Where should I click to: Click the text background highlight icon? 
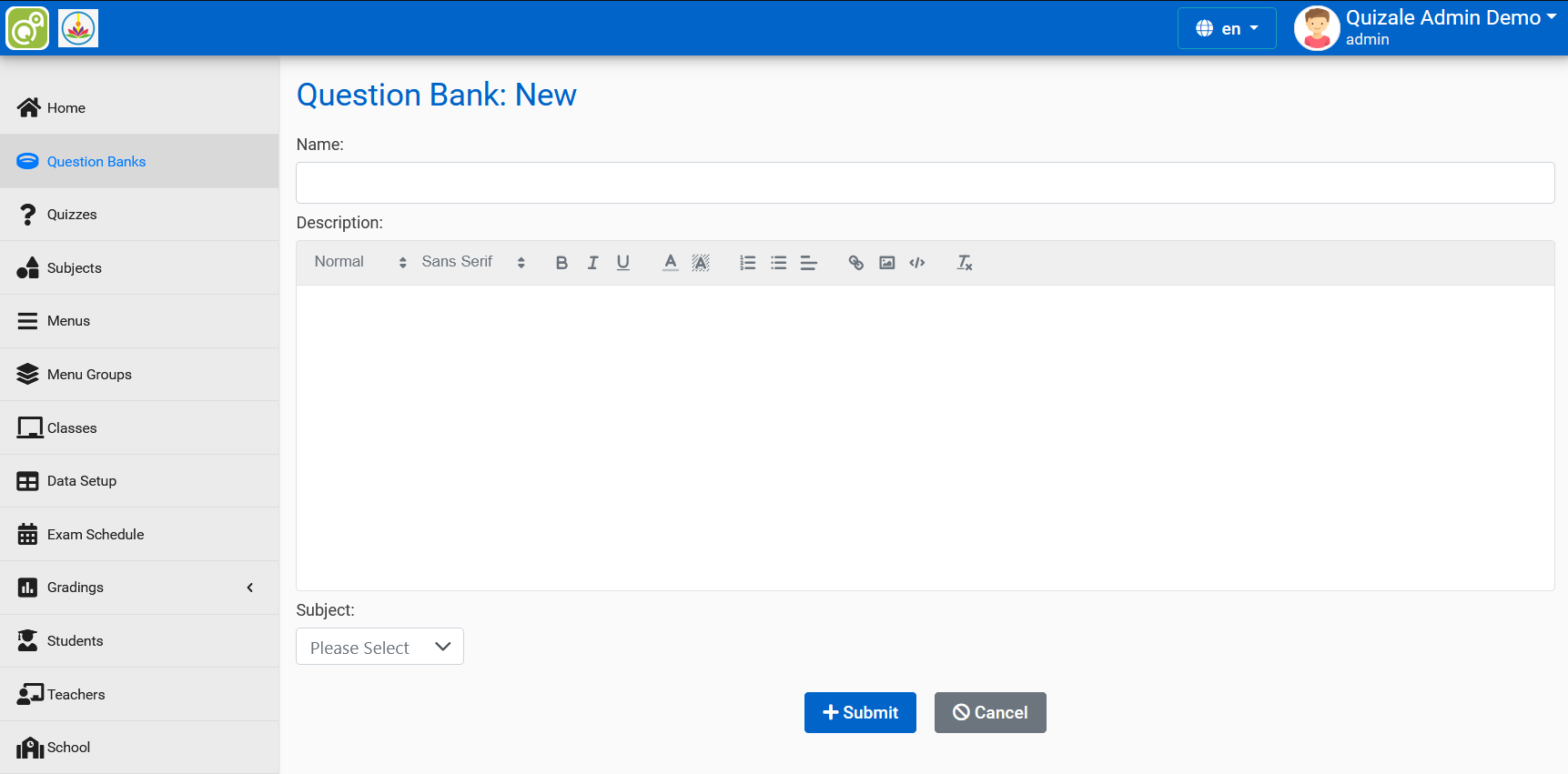point(701,263)
